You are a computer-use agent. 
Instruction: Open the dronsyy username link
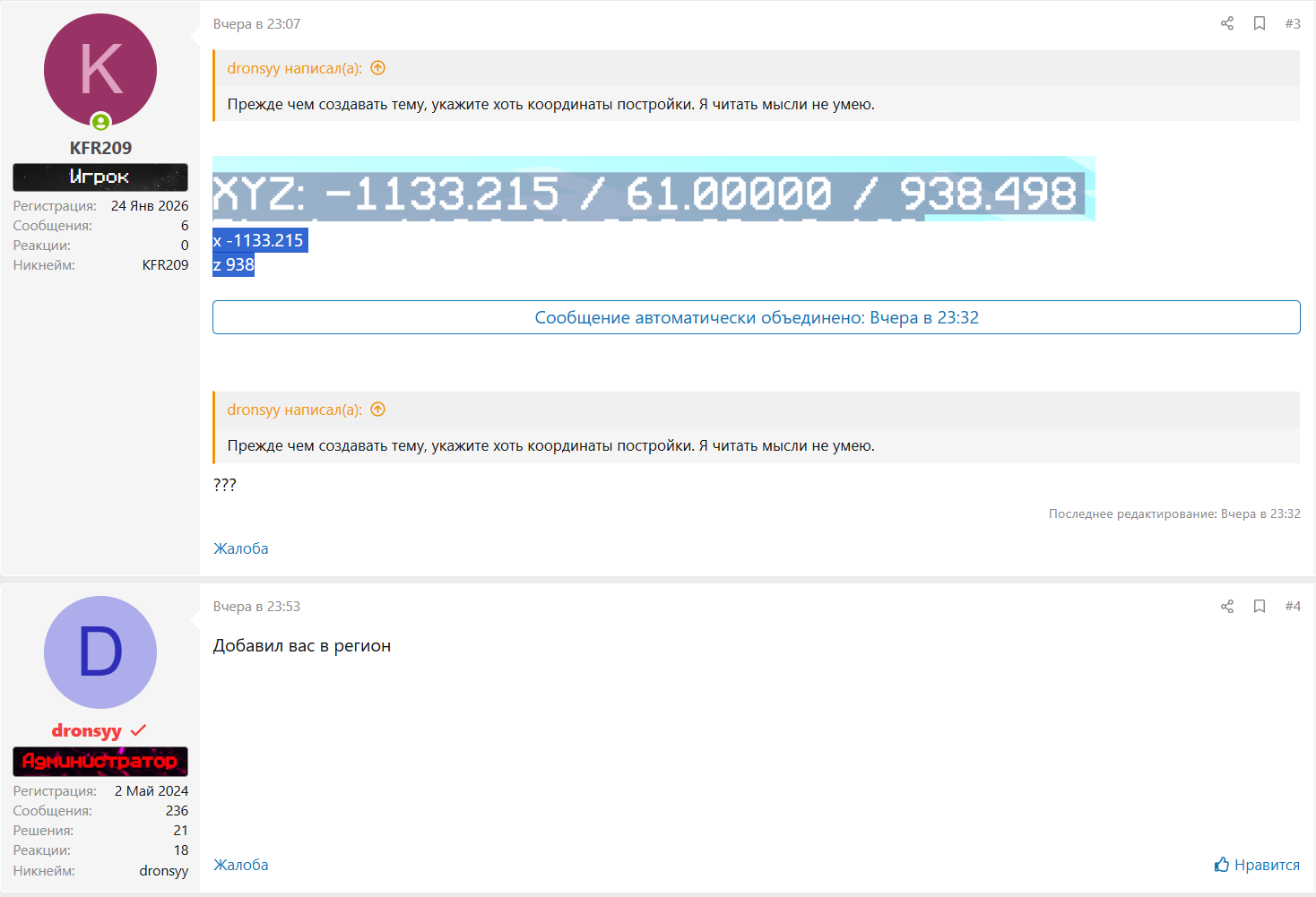87,731
